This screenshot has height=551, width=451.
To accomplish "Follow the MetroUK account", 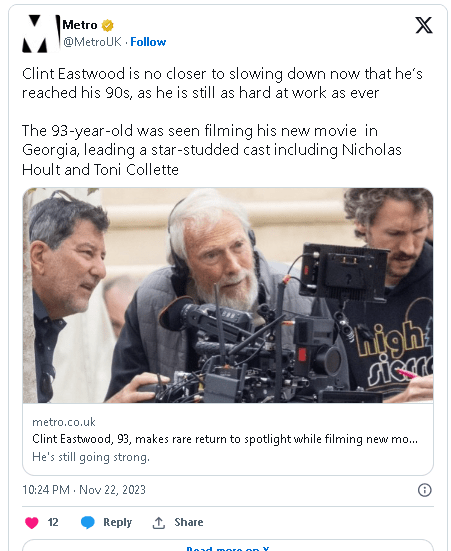I will point(148,42).
